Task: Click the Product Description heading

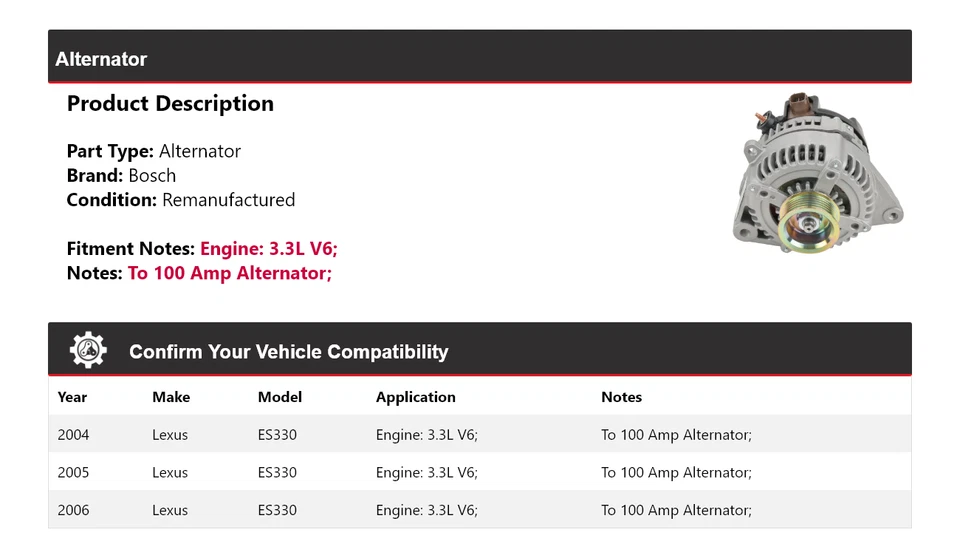Action: point(170,104)
